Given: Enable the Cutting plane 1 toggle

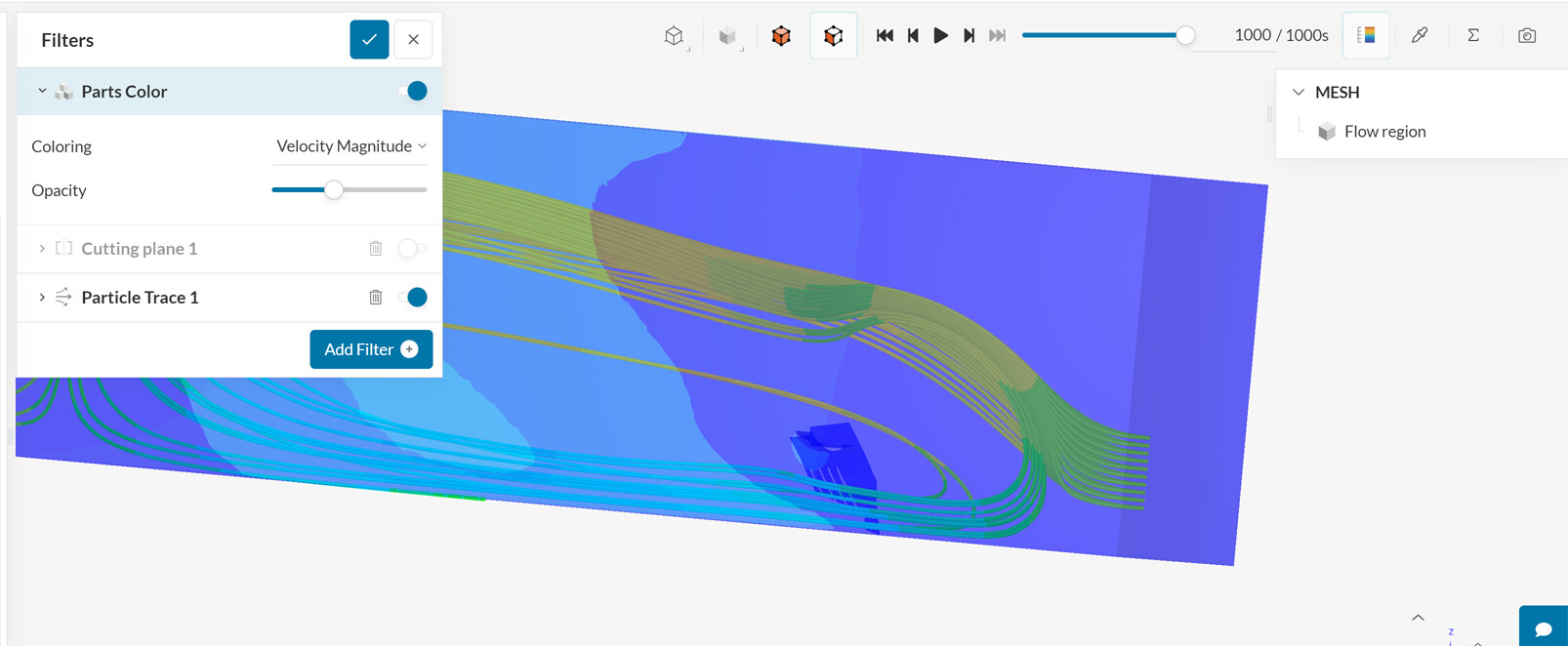Looking at the screenshot, I should [412, 249].
